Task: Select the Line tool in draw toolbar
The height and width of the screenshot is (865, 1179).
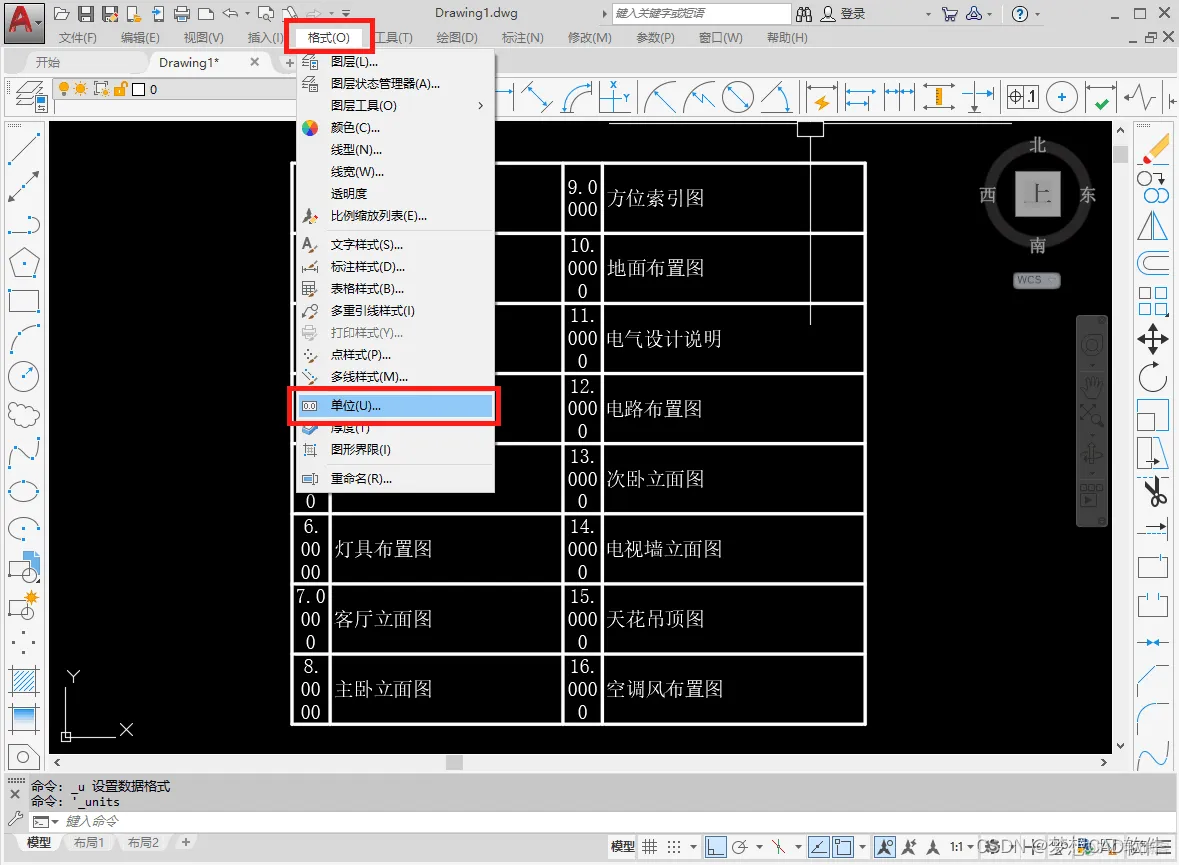Action: pyautogui.click(x=23, y=148)
